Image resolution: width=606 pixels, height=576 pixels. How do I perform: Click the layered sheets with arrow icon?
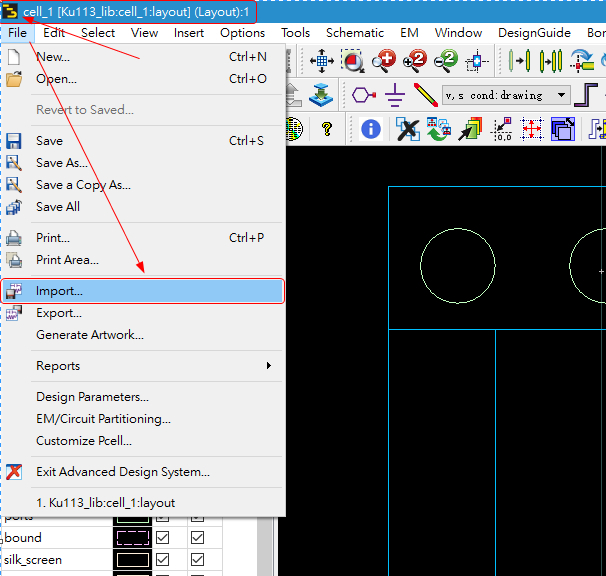pos(470,129)
